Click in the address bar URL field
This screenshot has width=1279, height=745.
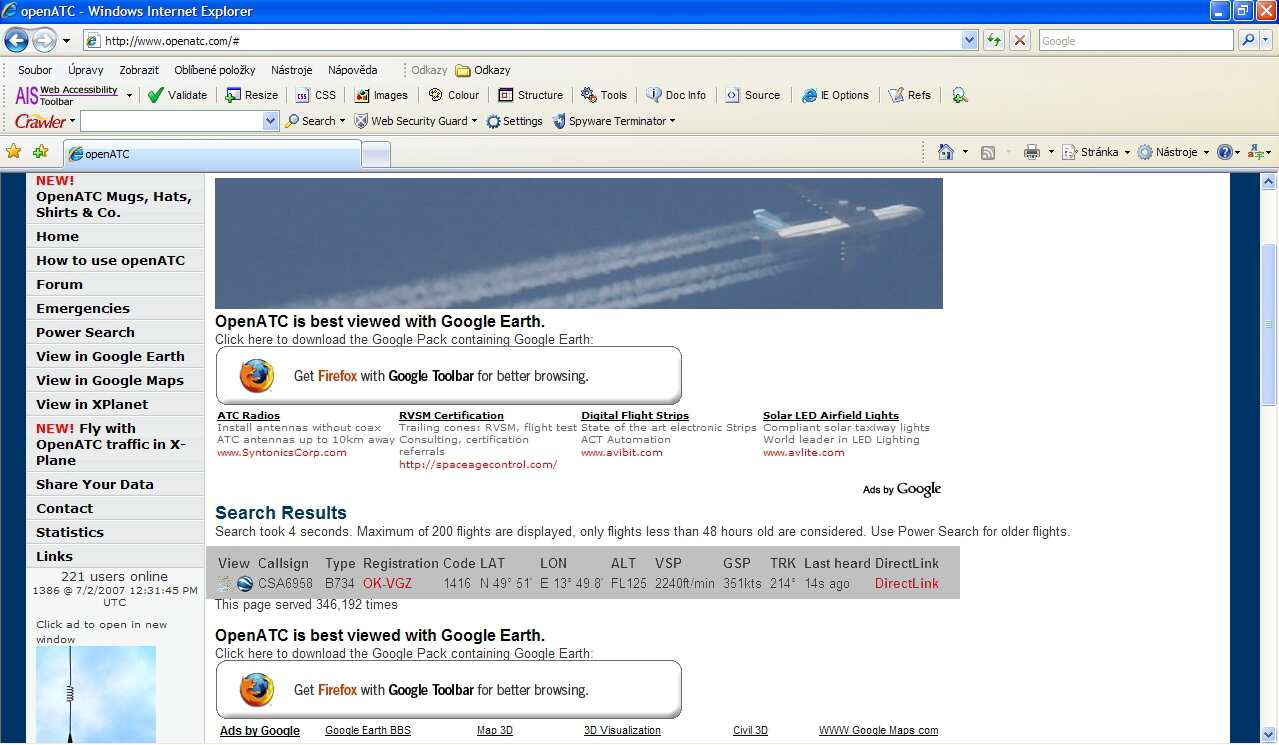531,41
